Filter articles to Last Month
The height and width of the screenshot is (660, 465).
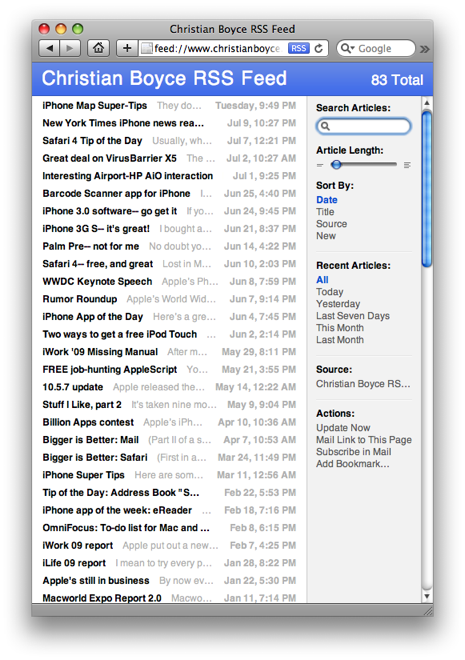340,340
